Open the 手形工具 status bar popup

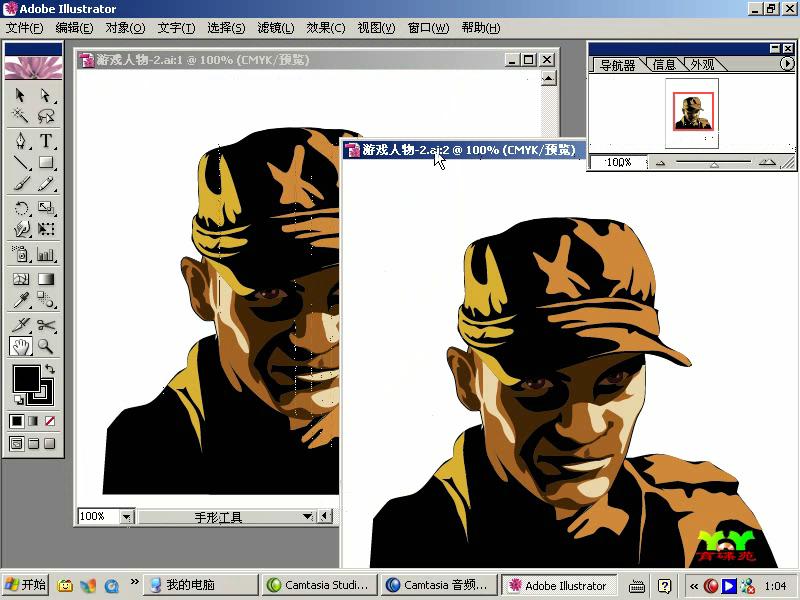(307, 516)
